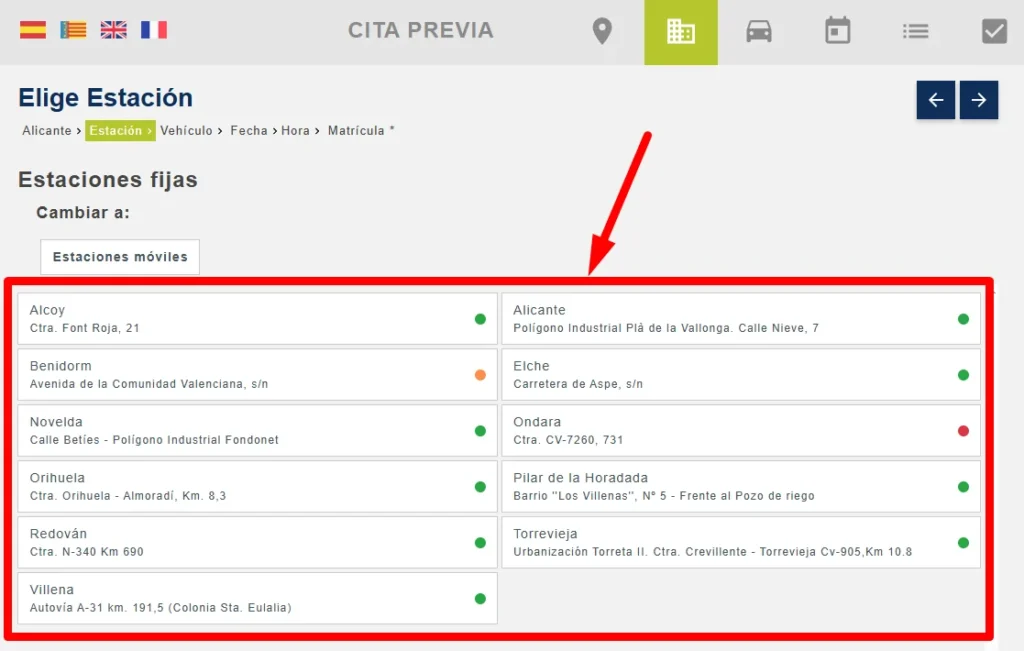Screen dimensions: 1024x651
Task: Go back with the left arrow button
Action: click(936, 100)
